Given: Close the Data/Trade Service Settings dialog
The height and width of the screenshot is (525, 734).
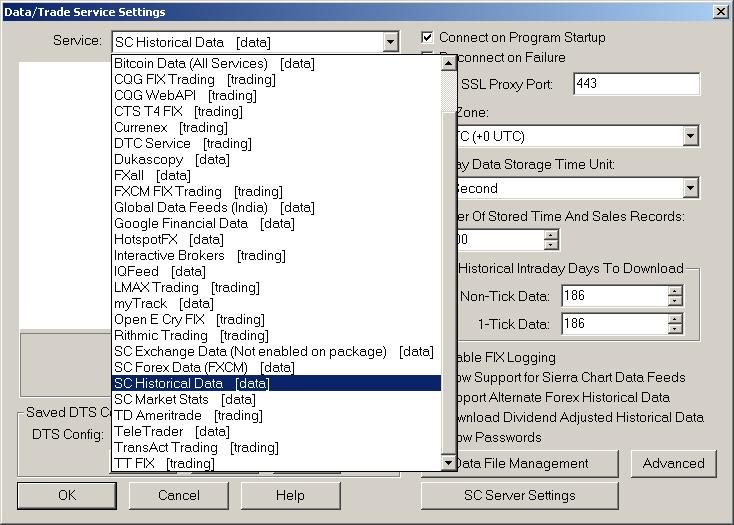Looking at the screenshot, I should (721, 11).
